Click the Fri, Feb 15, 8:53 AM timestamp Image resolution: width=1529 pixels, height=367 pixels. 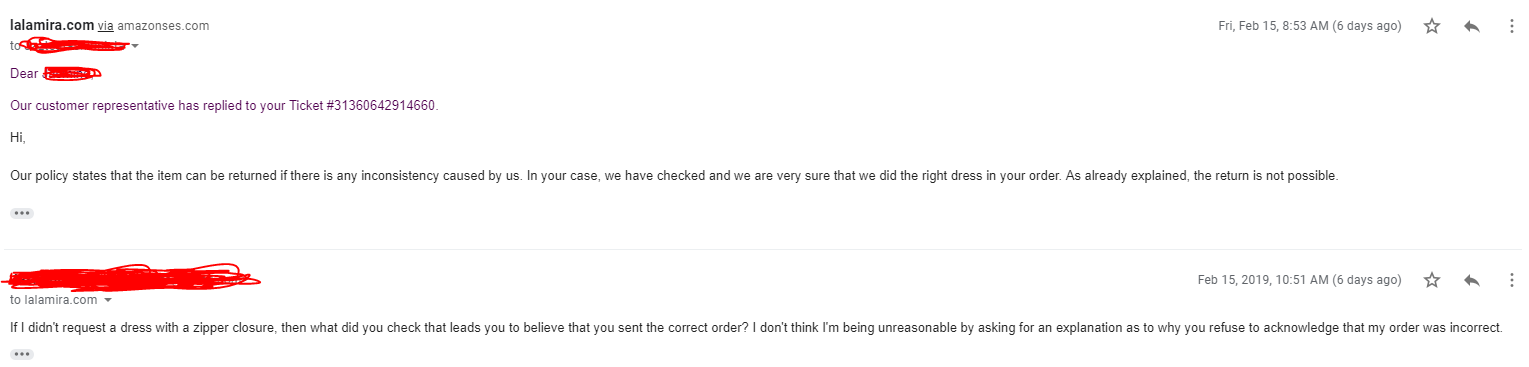[x=1310, y=26]
